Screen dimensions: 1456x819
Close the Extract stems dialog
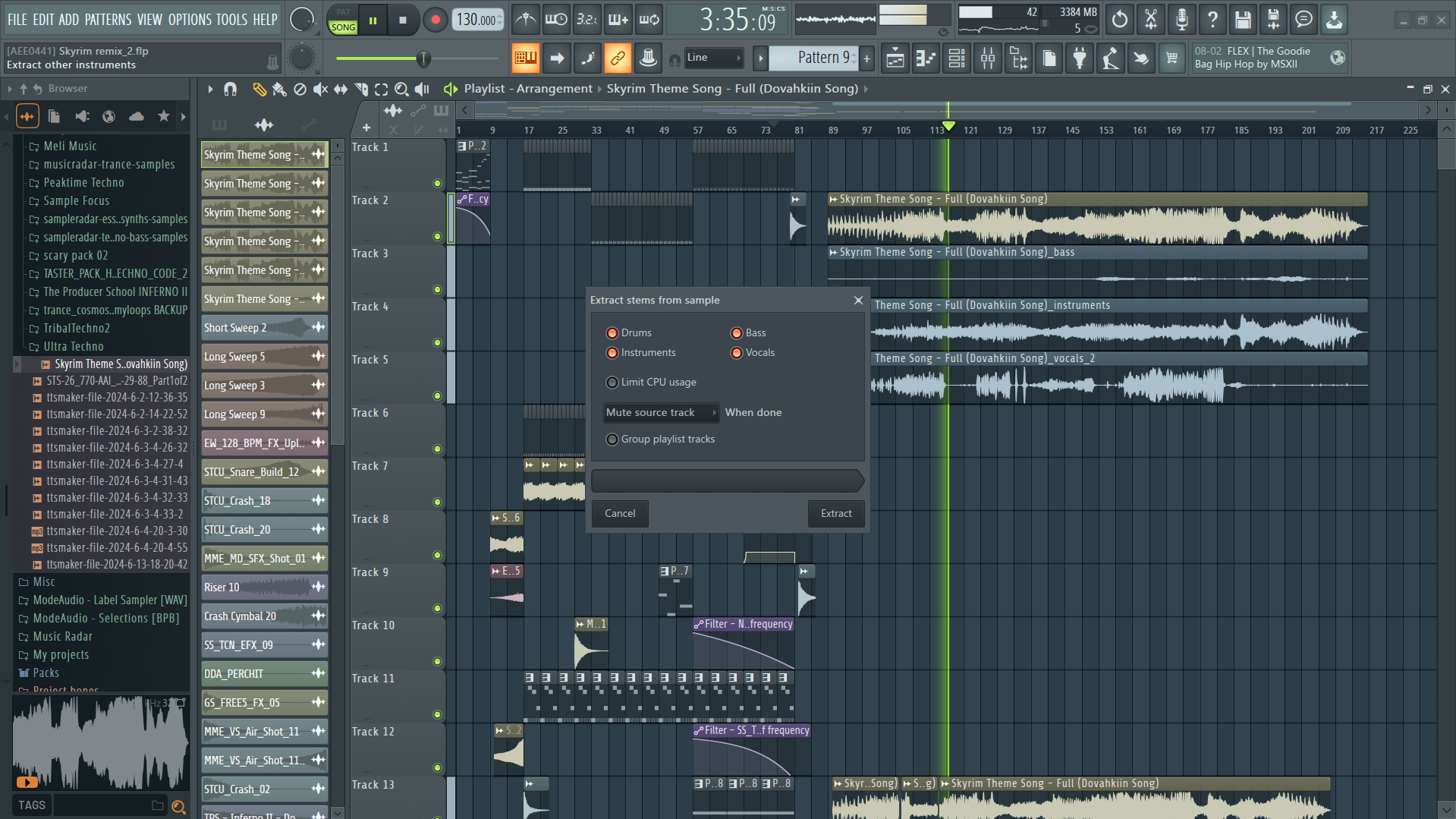(x=858, y=301)
